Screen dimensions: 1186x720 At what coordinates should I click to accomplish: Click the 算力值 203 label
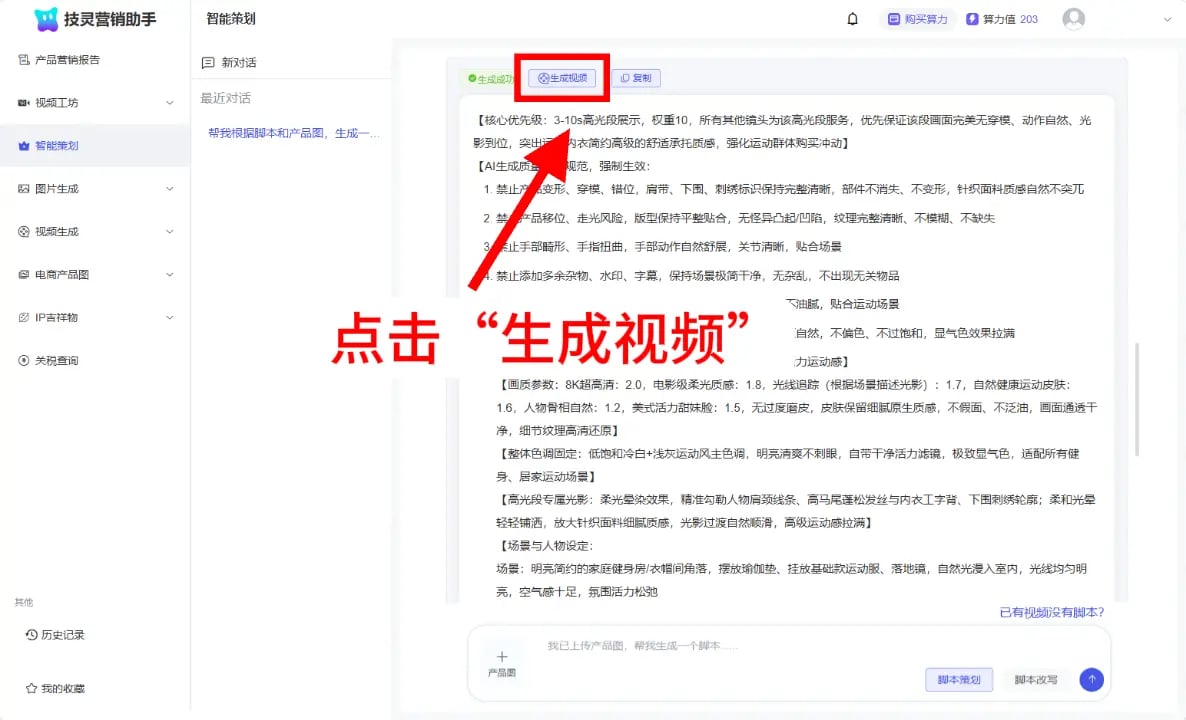coord(1010,19)
